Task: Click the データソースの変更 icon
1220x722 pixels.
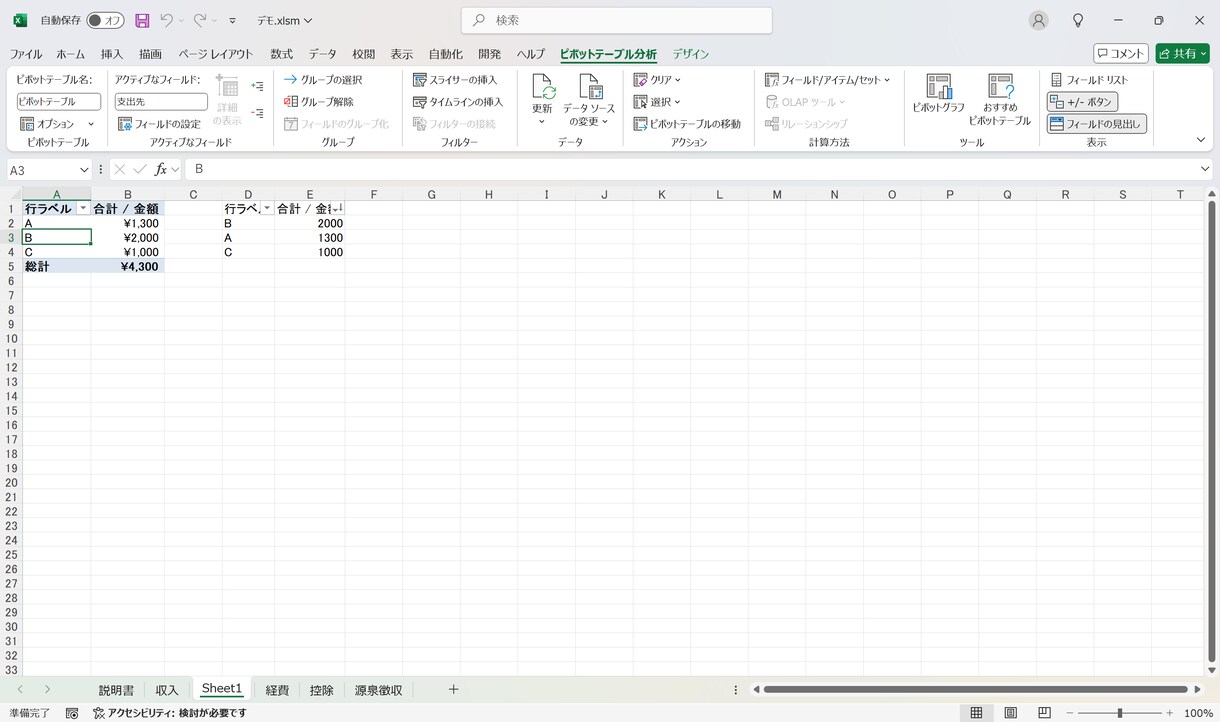Action: (589, 88)
